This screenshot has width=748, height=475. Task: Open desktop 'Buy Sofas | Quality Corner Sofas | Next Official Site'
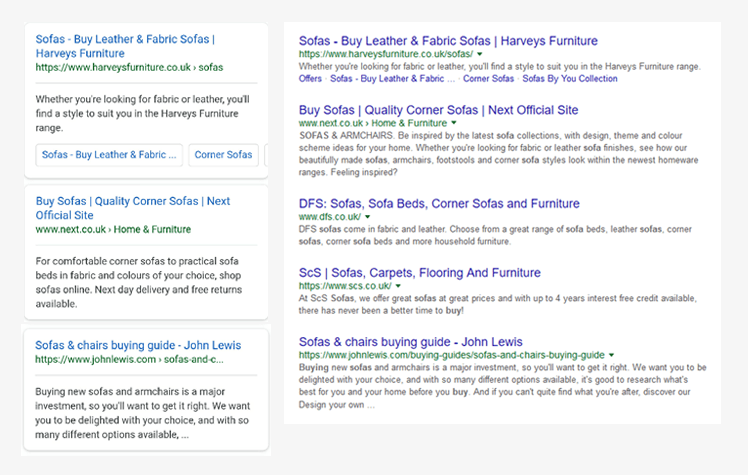(x=438, y=110)
